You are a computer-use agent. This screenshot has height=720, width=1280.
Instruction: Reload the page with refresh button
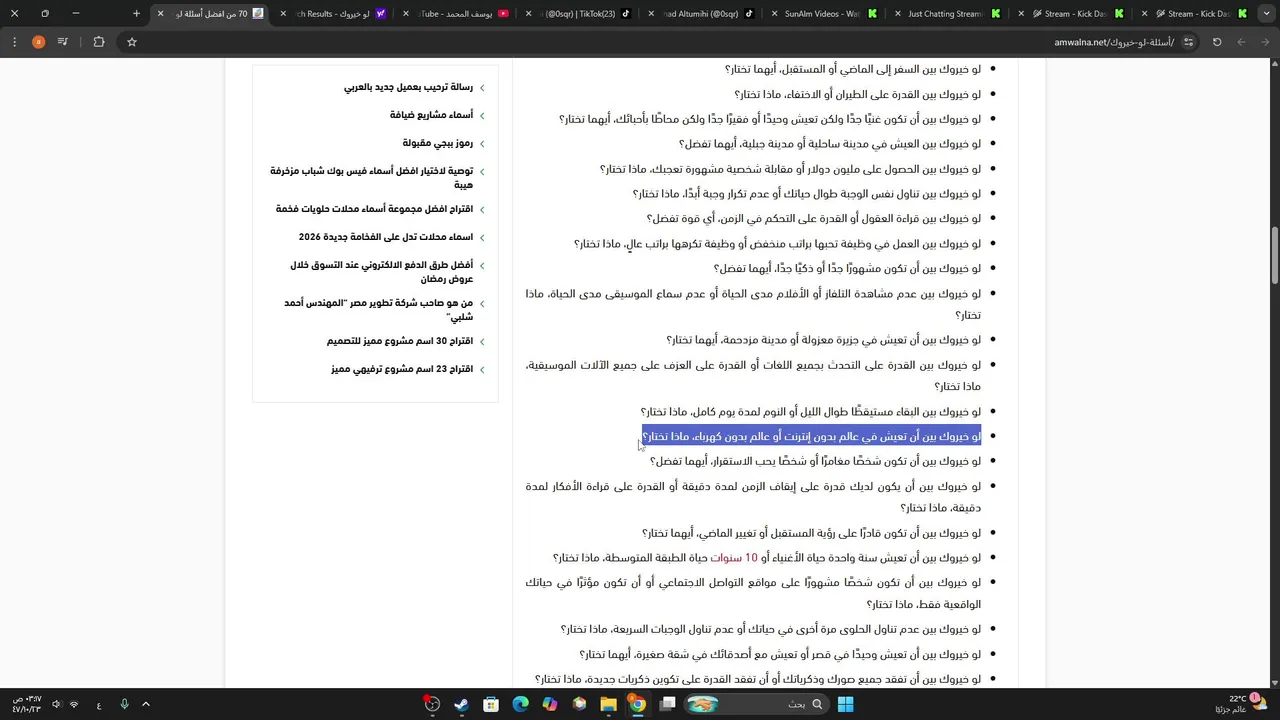[1217, 42]
